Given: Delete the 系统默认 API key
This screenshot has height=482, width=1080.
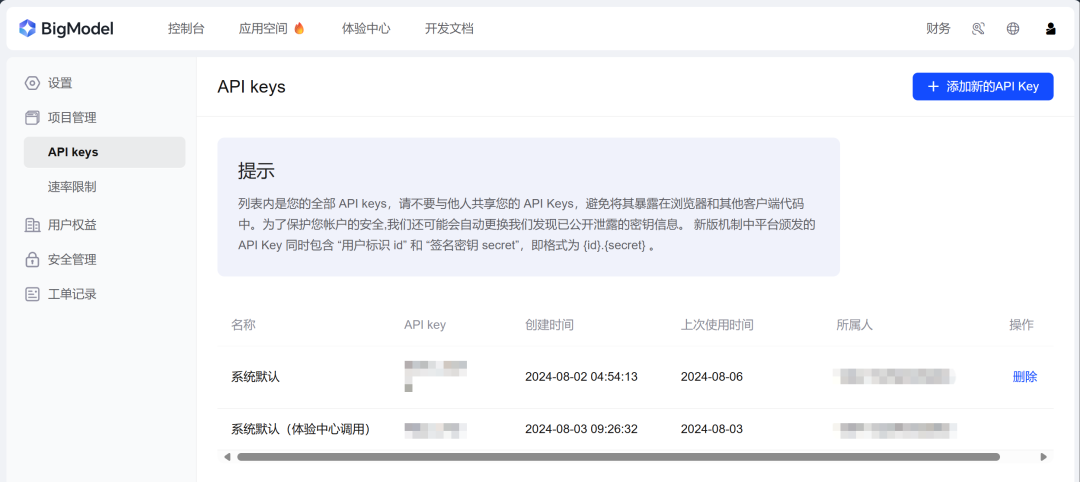Looking at the screenshot, I should 1025,377.
